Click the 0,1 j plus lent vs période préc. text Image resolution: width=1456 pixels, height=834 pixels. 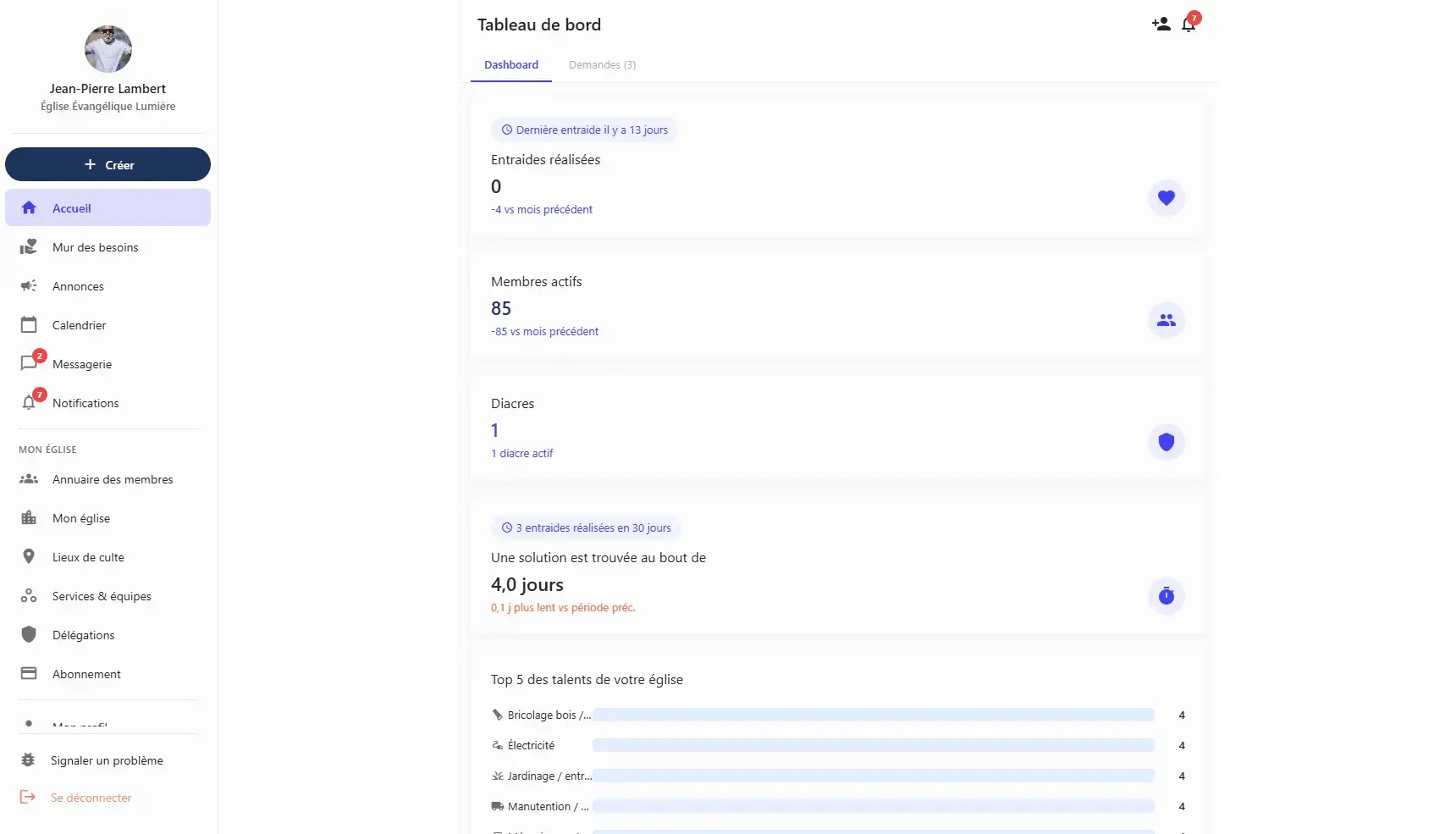[x=563, y=608]
